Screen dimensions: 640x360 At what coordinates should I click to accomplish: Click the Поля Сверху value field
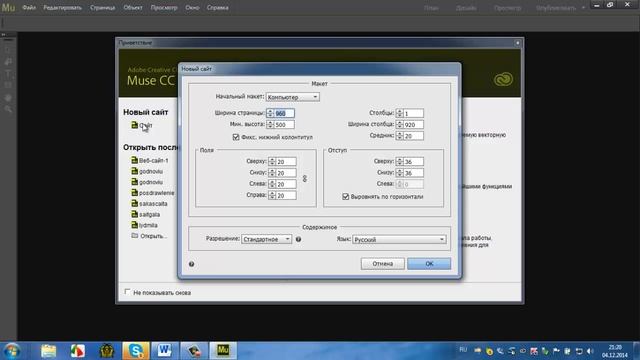coord(286,162)
